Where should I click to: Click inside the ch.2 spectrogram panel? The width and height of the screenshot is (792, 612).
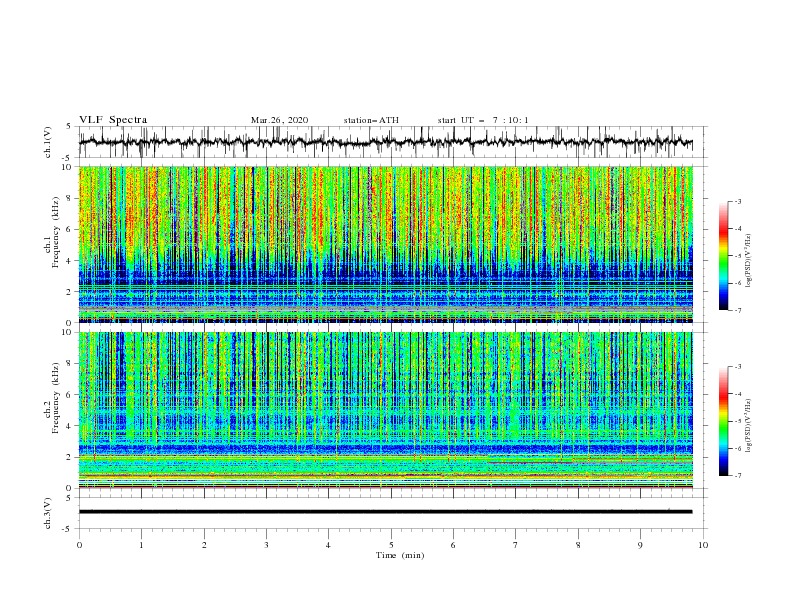[385, 410]
